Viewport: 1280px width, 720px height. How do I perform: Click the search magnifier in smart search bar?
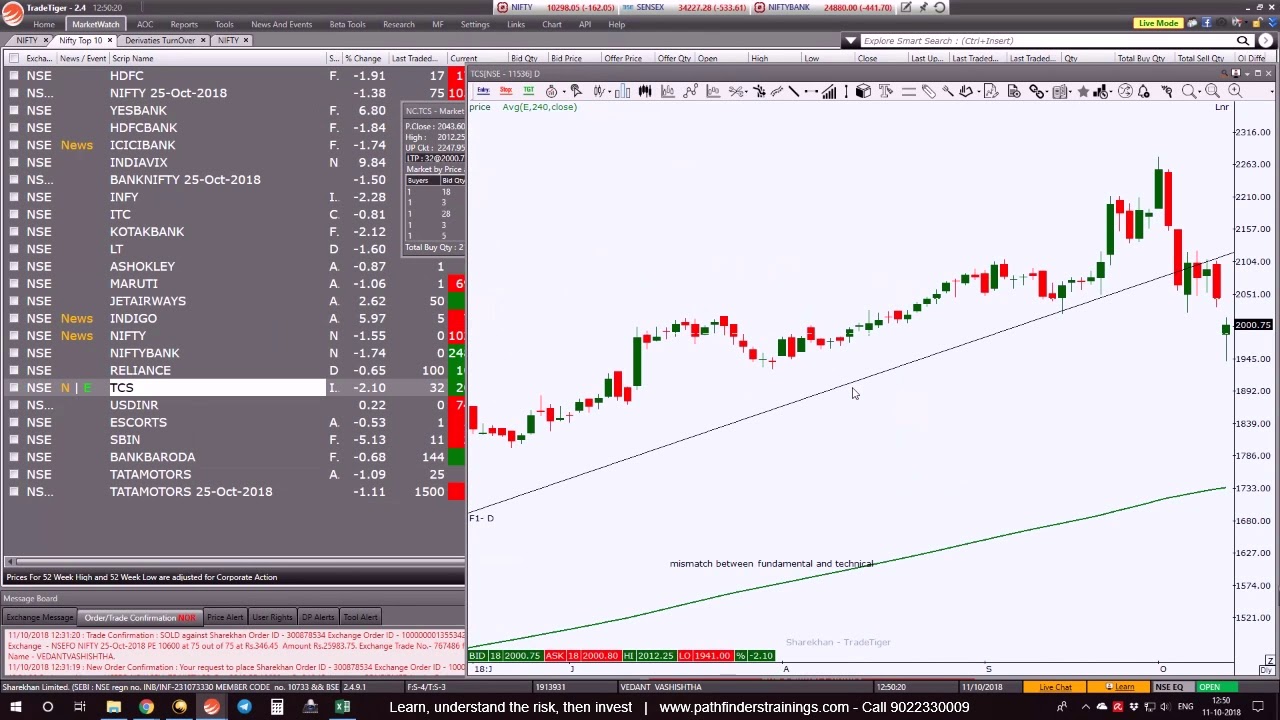[1243, 41]
